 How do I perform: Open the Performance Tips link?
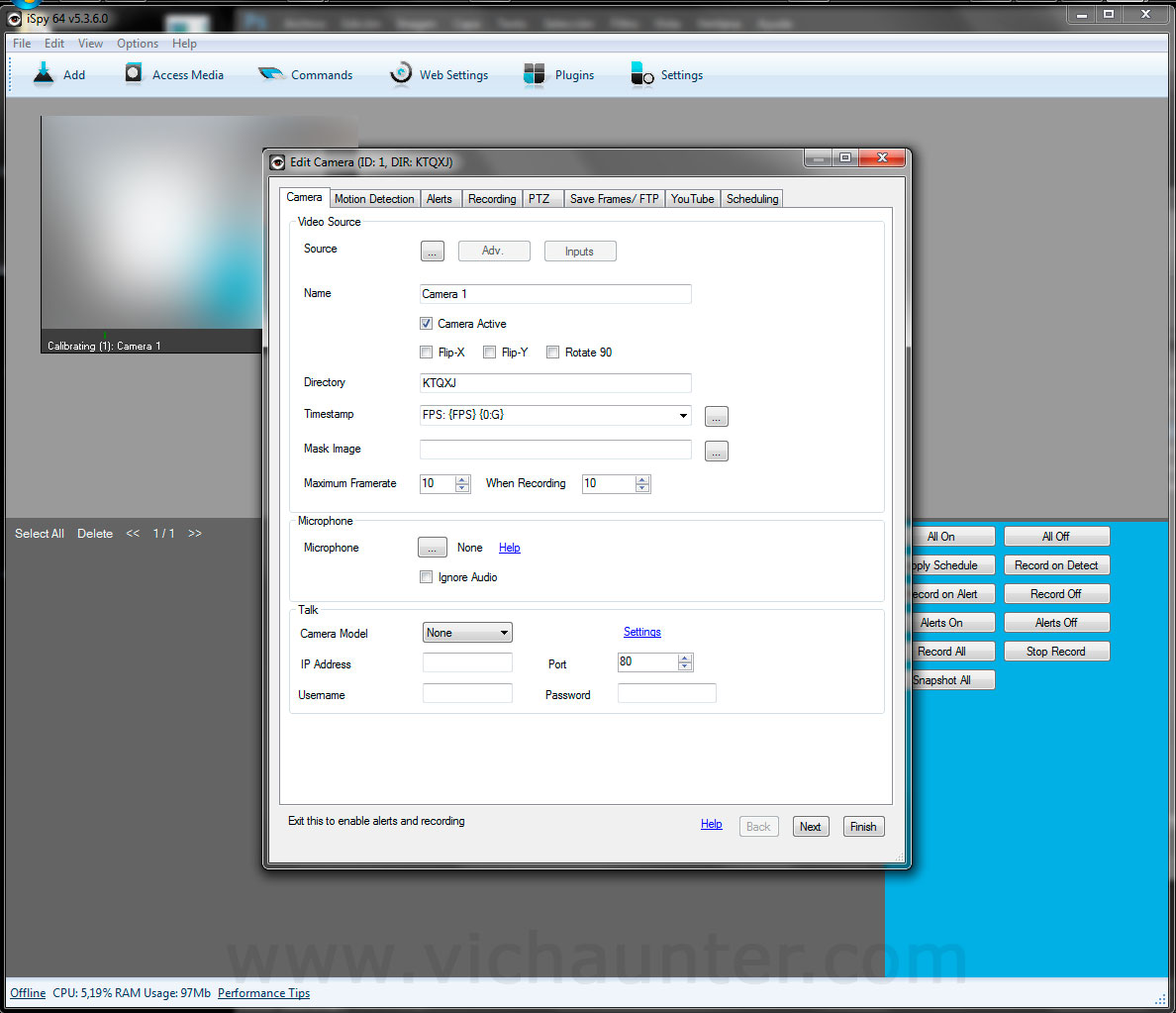pos(264,993)
